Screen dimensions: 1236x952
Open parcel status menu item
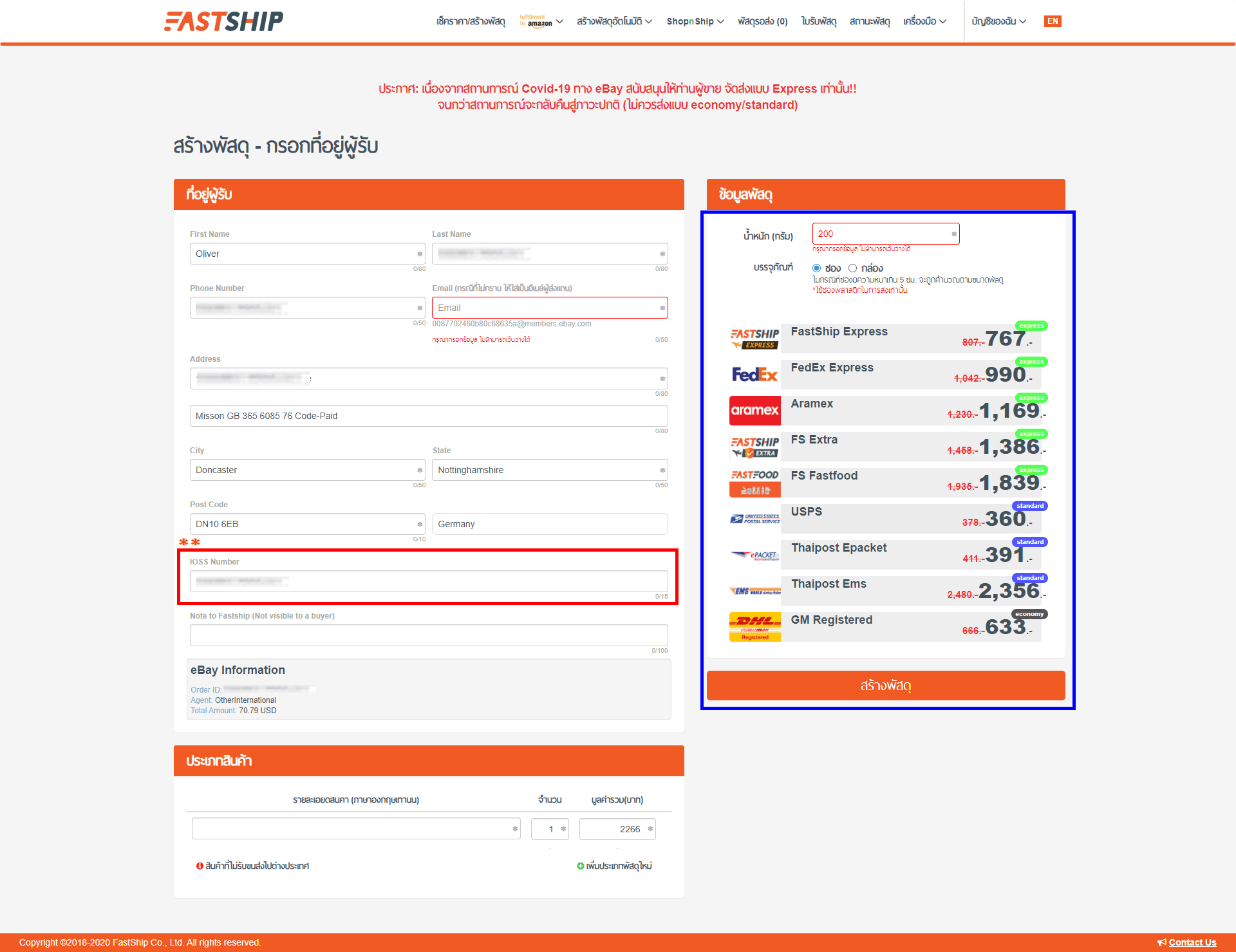(x=869, y=21)
